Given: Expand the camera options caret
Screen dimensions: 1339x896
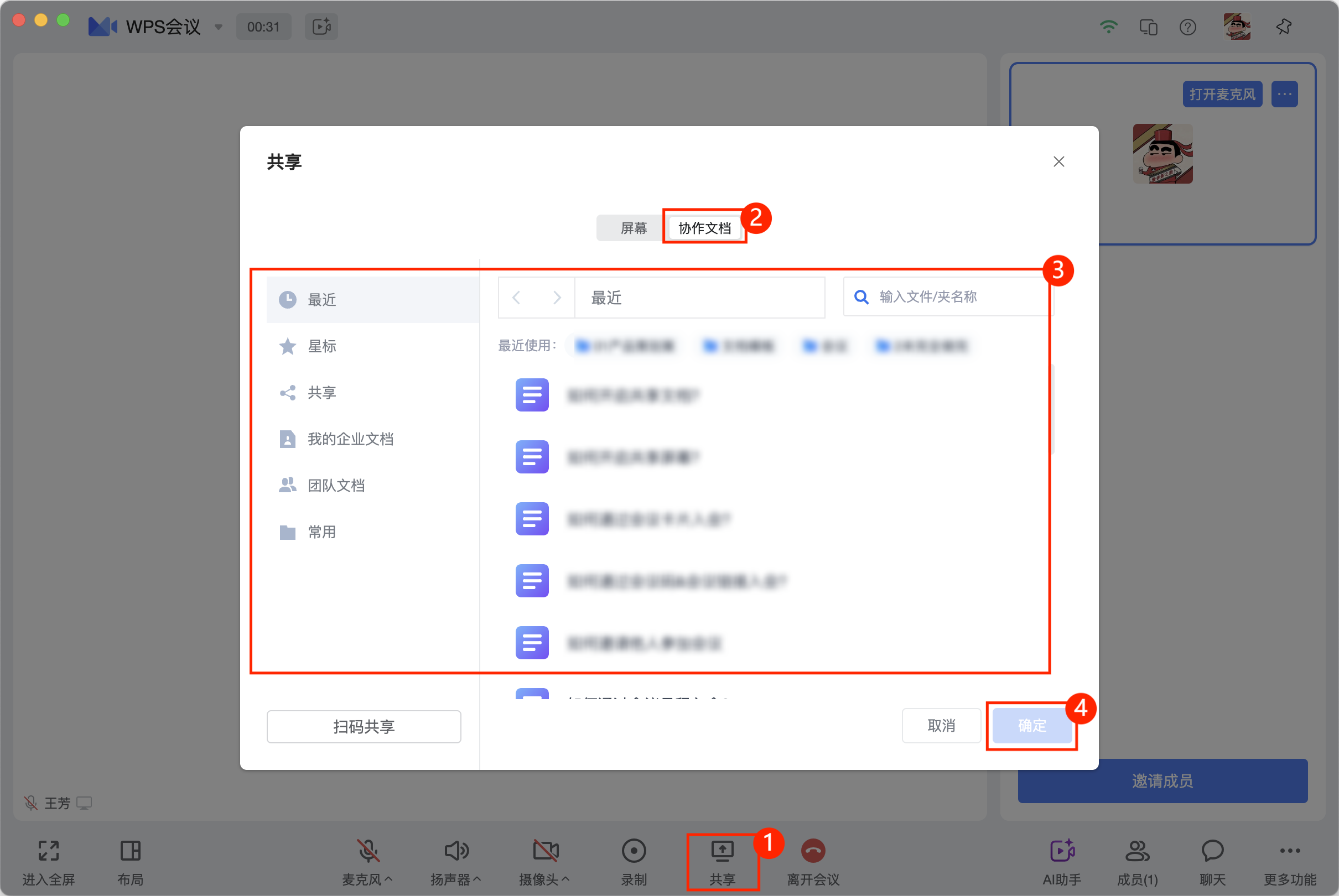Looking at the screenshot, I should (x=566, y=879).
